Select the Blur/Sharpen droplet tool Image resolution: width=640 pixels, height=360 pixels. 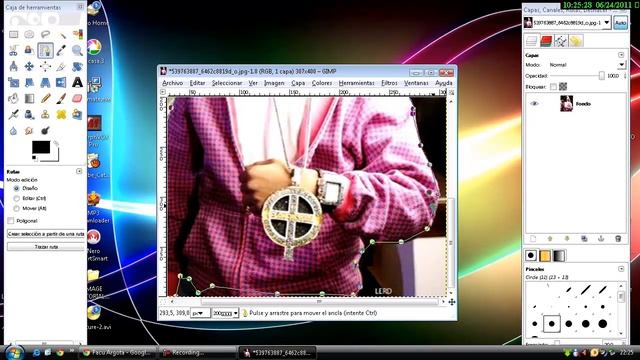(13, 131)
